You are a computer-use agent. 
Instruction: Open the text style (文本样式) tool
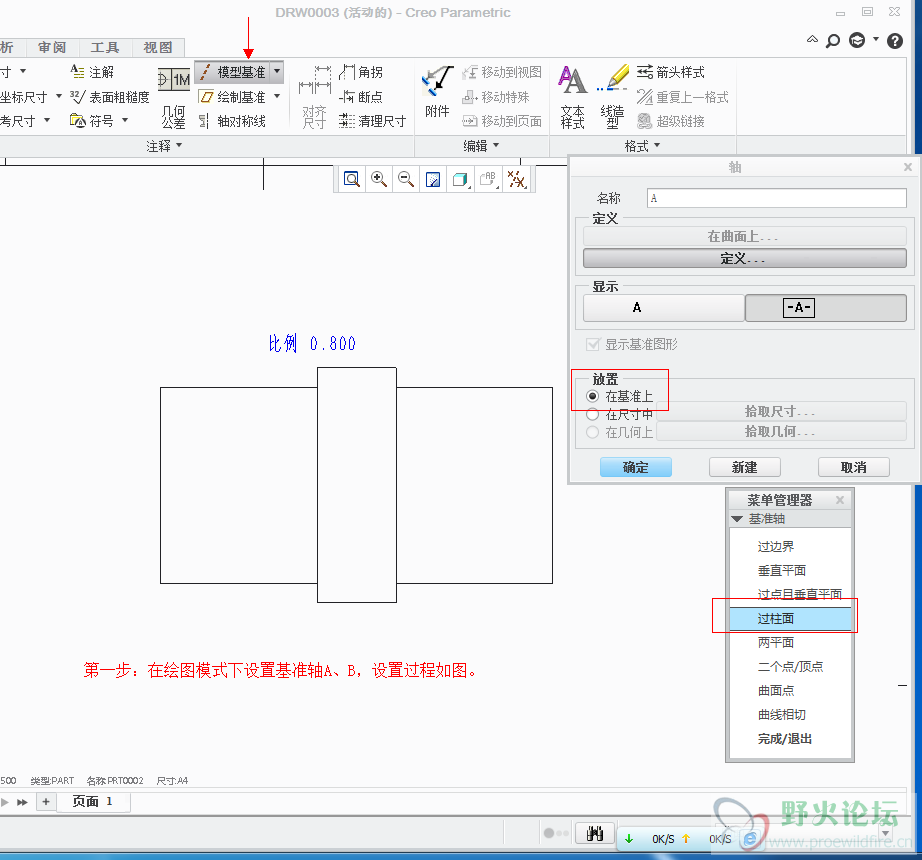coord(572,96)
